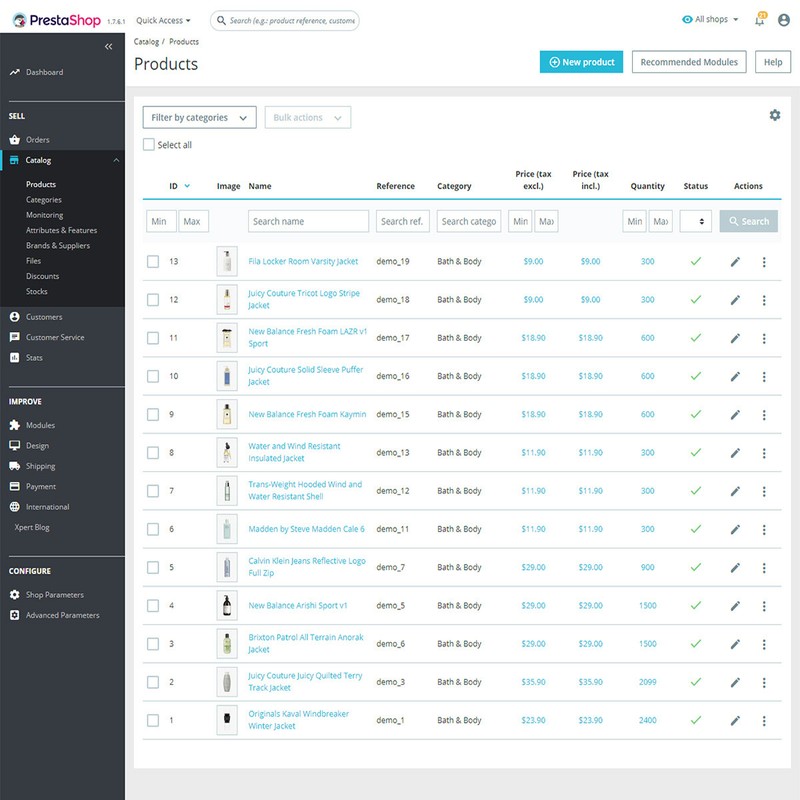Open three-dot menu for demo_7 row
The height and width of the screenshot is (800, 800).
764,568
